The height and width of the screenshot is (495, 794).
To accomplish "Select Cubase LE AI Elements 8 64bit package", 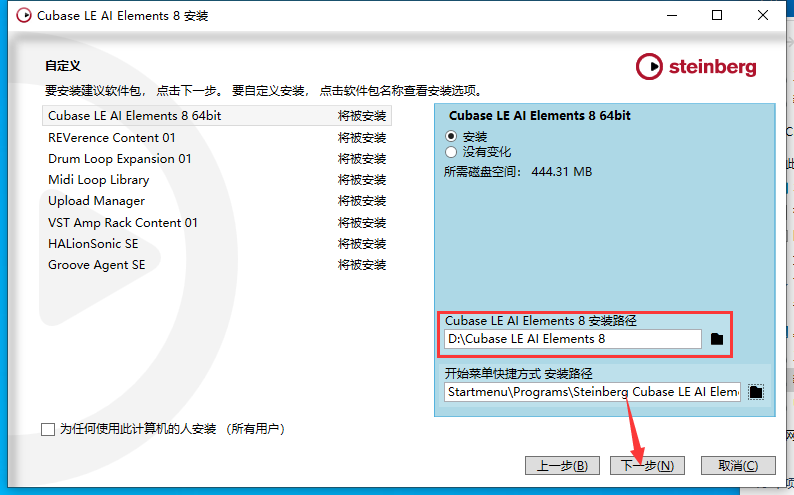I will point(217,116).
